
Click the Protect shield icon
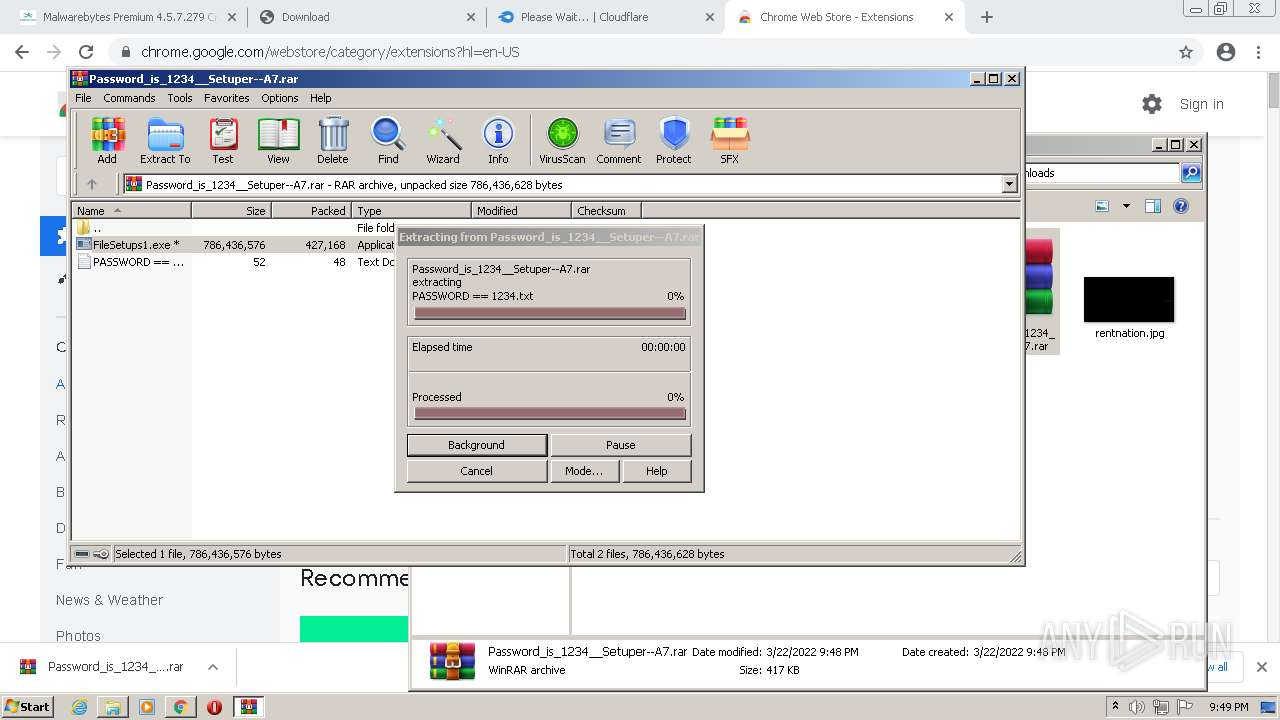point(674,140)
